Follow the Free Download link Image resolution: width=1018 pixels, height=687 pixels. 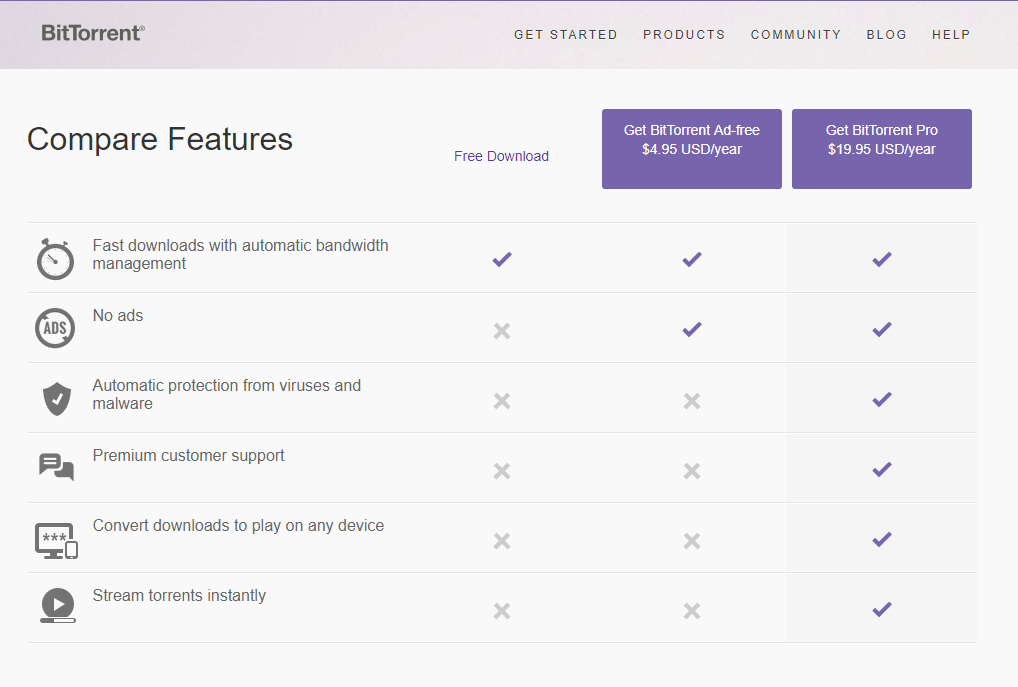[501, 156]
